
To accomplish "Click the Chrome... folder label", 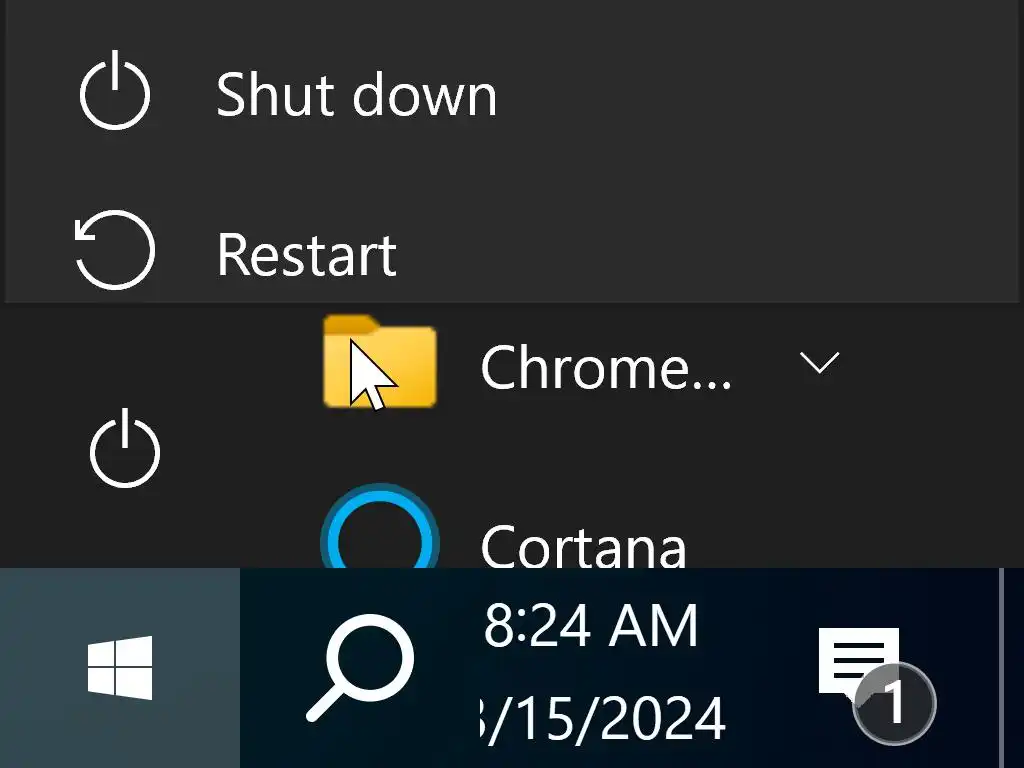I will coord(605,368).
